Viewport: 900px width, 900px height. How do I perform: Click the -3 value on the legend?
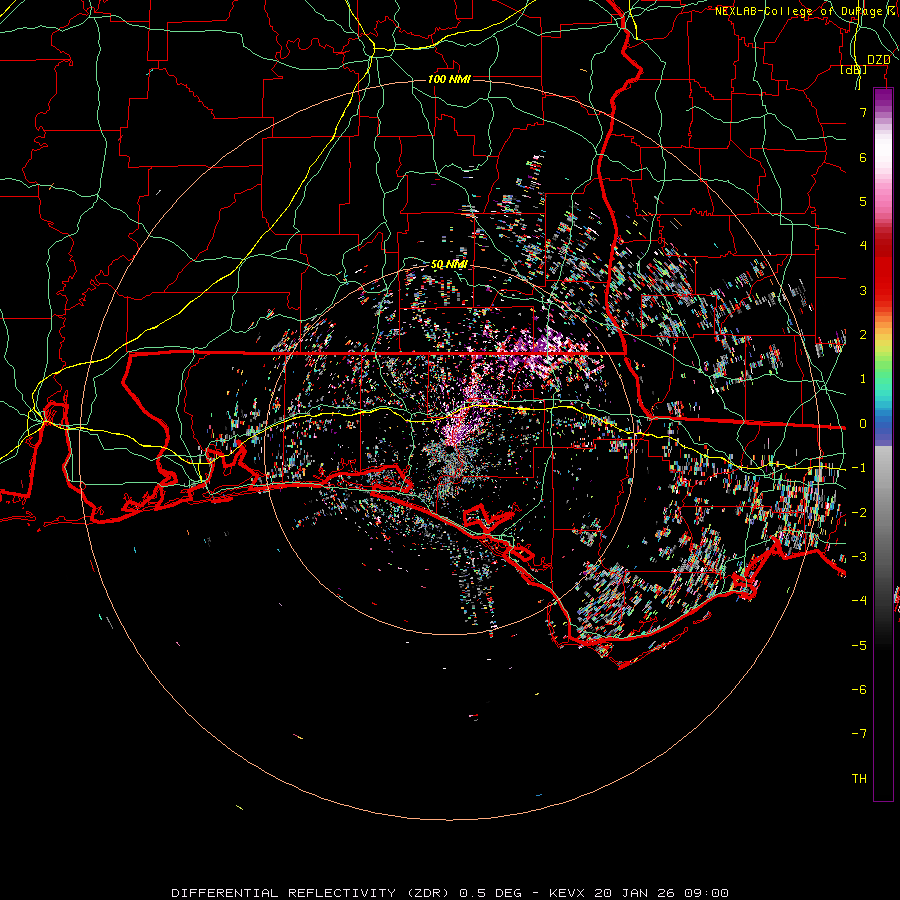point(859,557)
